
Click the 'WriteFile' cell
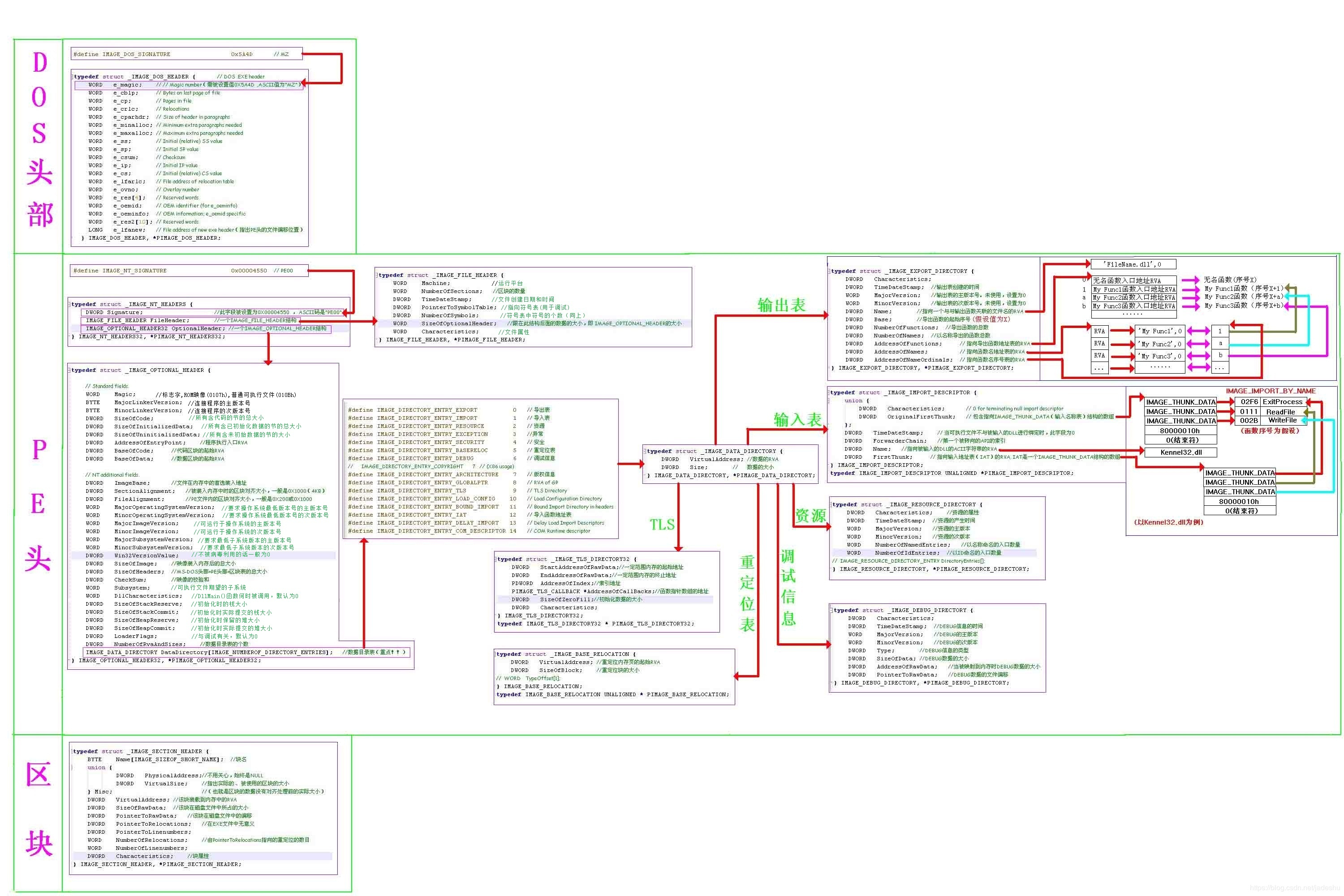[1282, 420]
